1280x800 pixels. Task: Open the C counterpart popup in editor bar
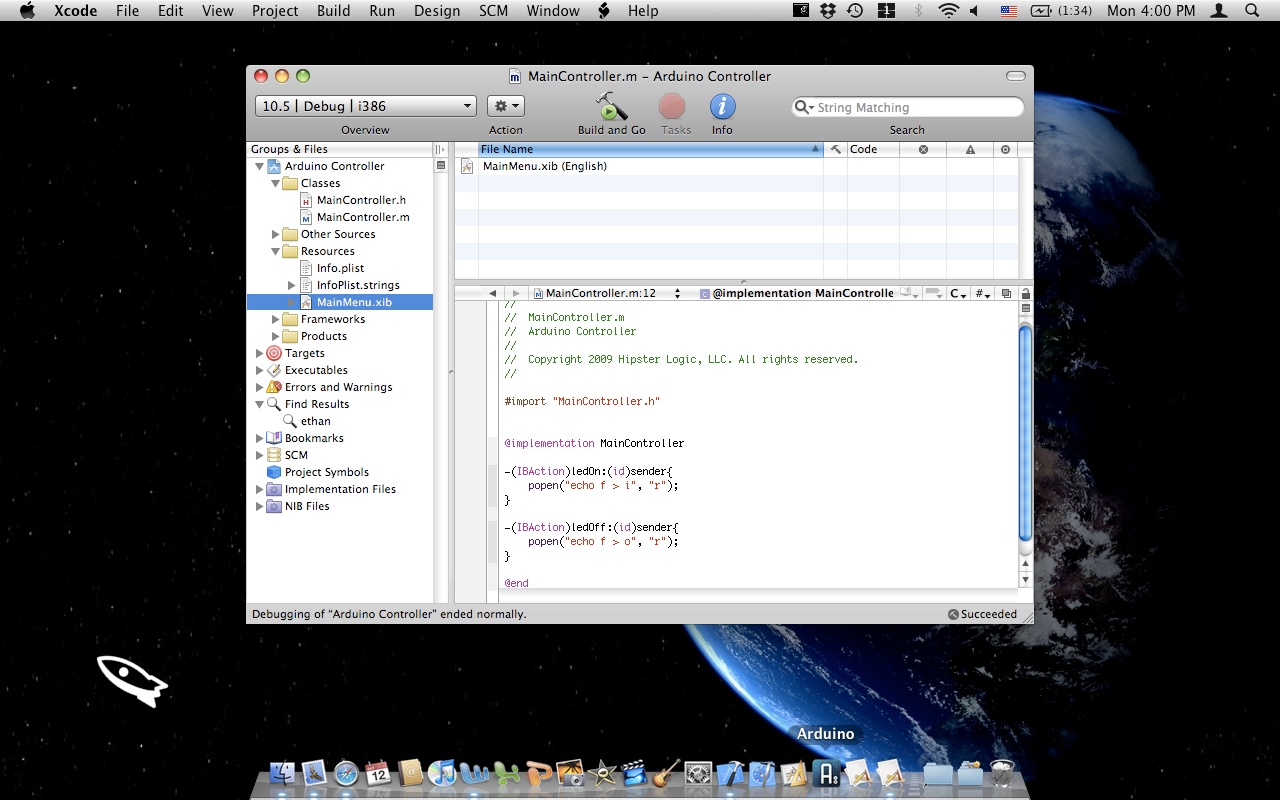click(x=958, y=293)
